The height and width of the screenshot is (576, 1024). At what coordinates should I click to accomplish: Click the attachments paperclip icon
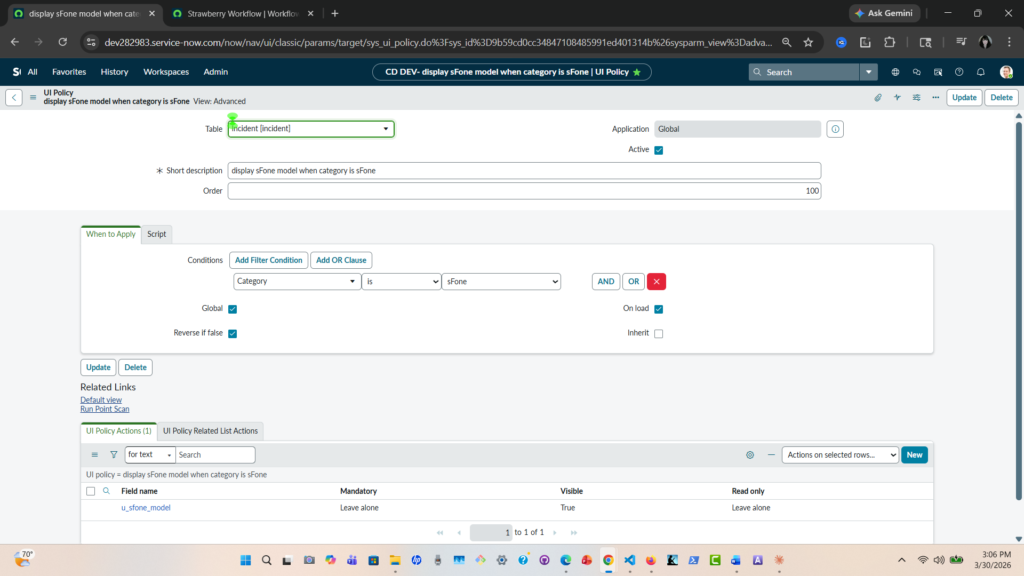pos(878,97)
